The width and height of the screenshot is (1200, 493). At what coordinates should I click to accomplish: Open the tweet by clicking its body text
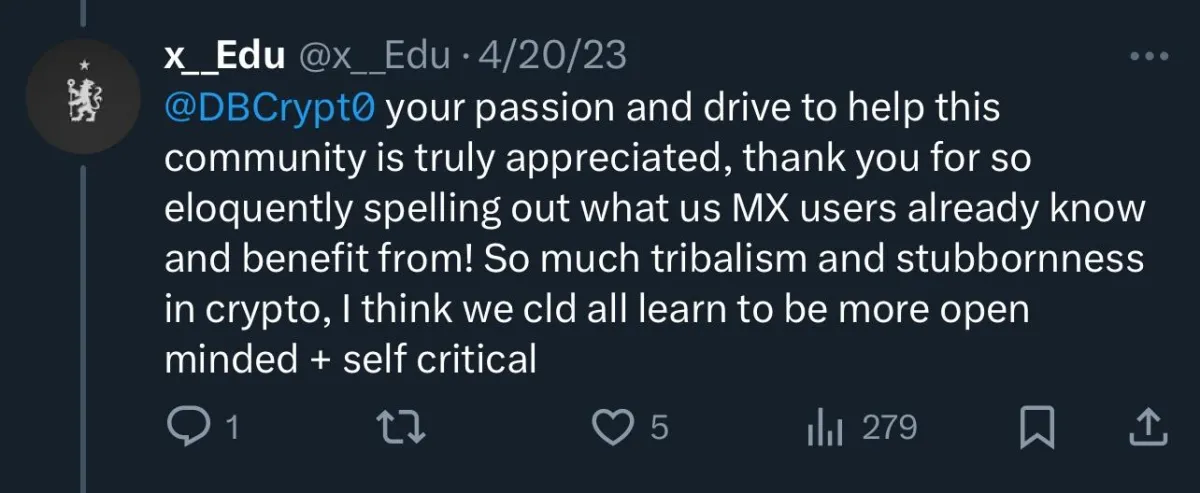[653, 233]
